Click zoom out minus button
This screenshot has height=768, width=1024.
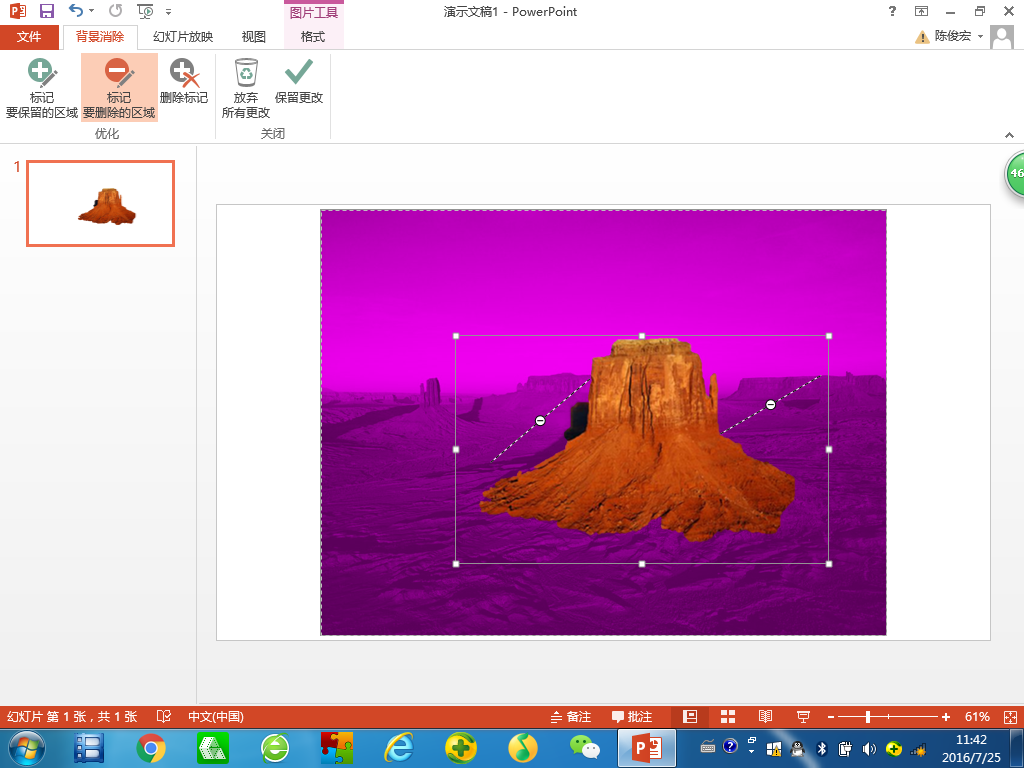pyautogui.click(x=831, y=717)
